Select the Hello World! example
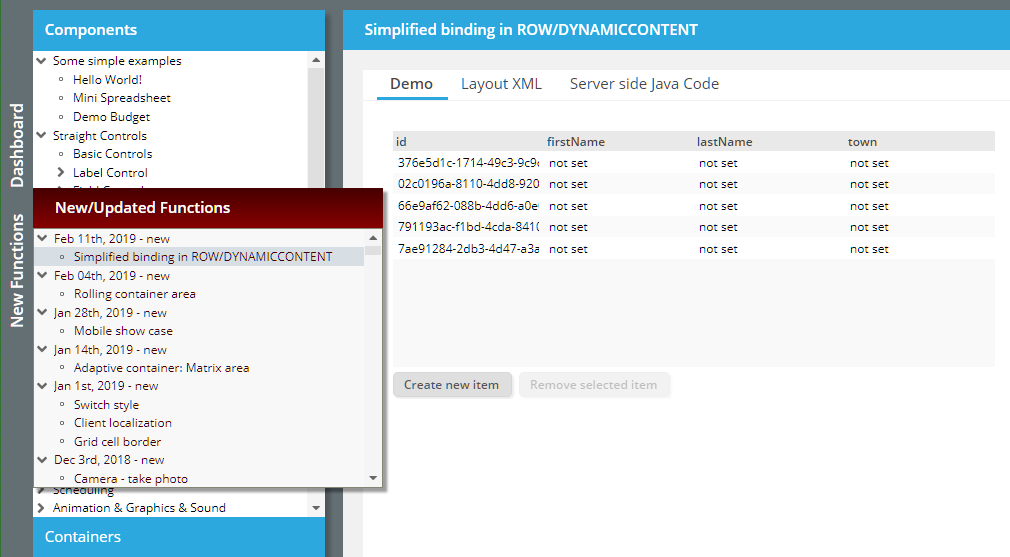This screenshot has width=1010, height=557. pyautogui.click(x=107, y=80)
